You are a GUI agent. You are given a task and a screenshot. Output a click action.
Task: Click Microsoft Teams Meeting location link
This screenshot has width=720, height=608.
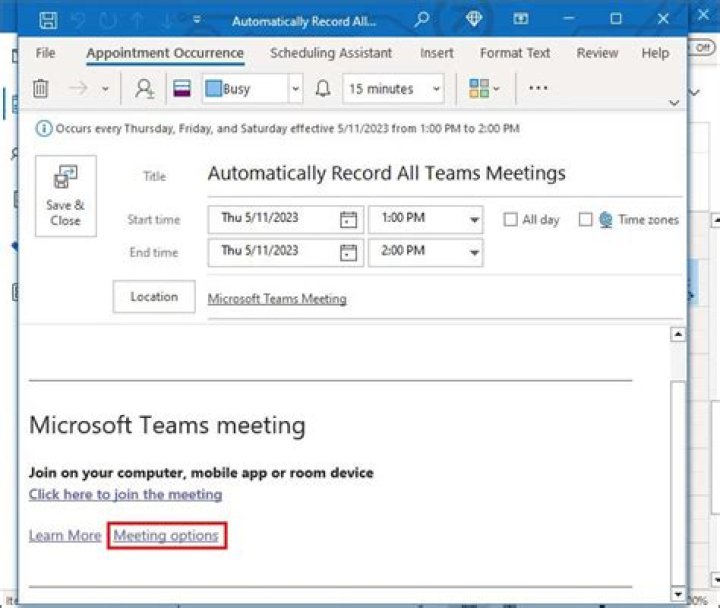click(277, 299)
